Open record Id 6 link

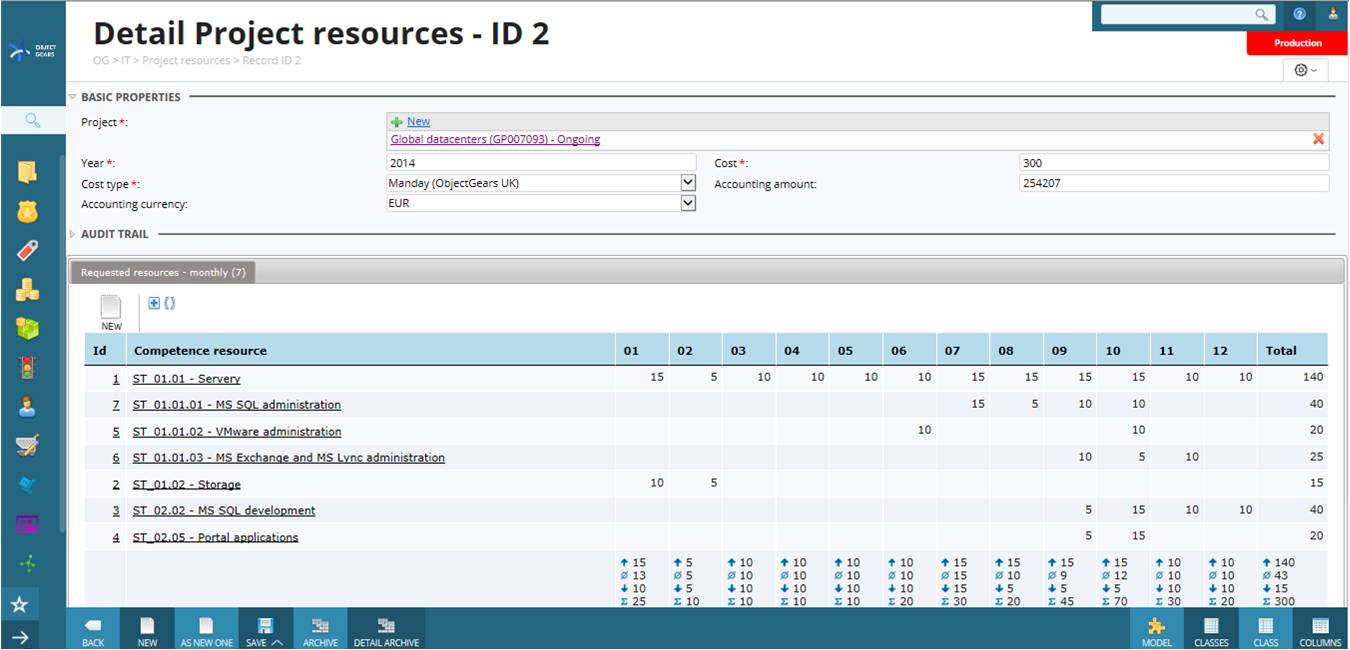pyautogui.click(x=116, y=458)
